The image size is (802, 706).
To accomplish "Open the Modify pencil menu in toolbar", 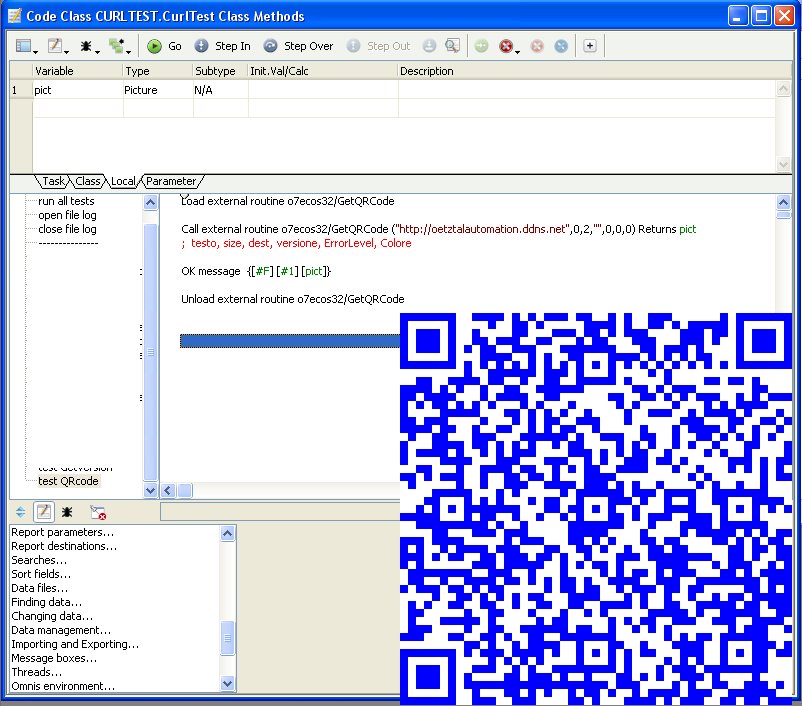I will [54, 46].
